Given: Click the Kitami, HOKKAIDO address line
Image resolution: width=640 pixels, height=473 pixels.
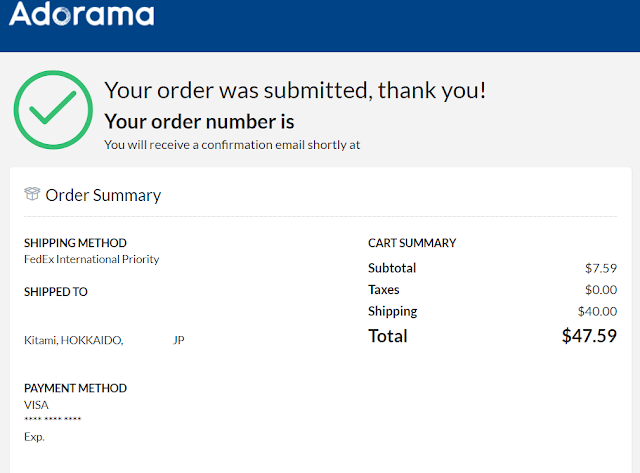Looking at the screenshot, I should [73, 340].
